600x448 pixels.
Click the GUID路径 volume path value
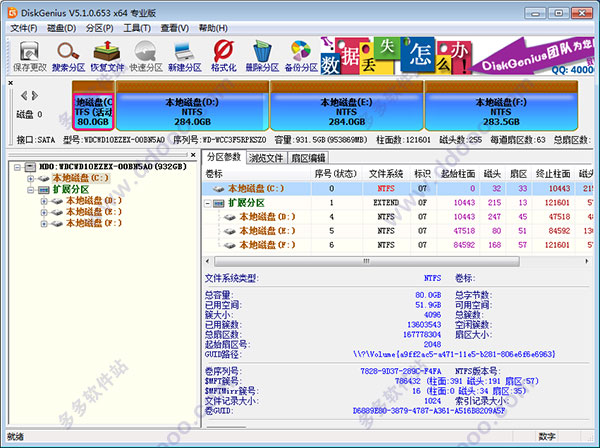click(x=454, y=355)
